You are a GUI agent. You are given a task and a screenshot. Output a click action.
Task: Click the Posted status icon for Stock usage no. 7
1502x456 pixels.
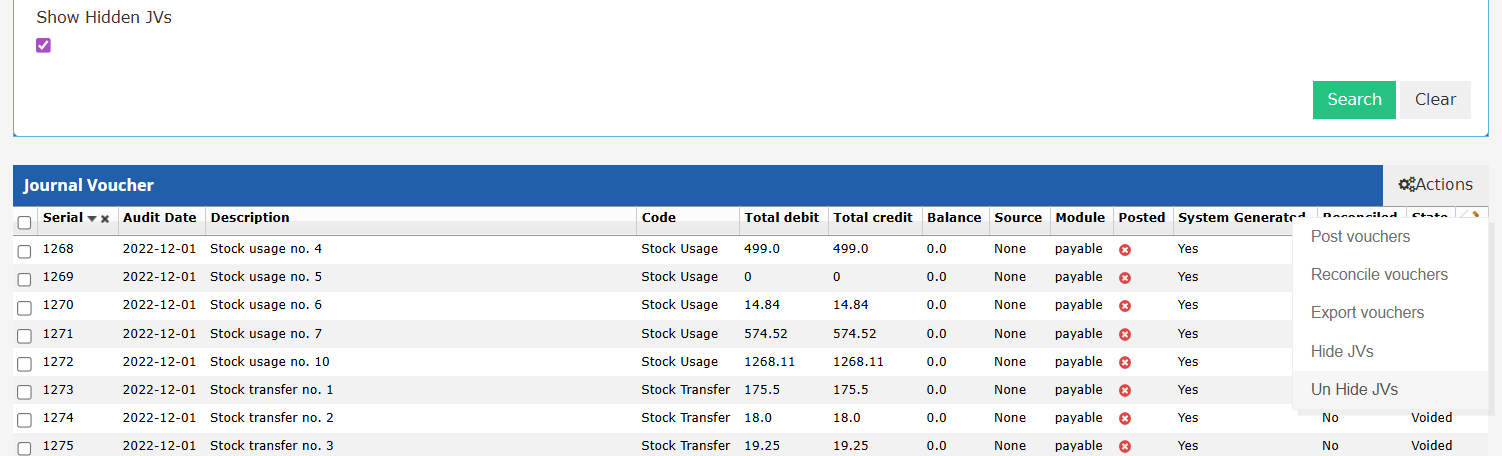pos(1125,334)
